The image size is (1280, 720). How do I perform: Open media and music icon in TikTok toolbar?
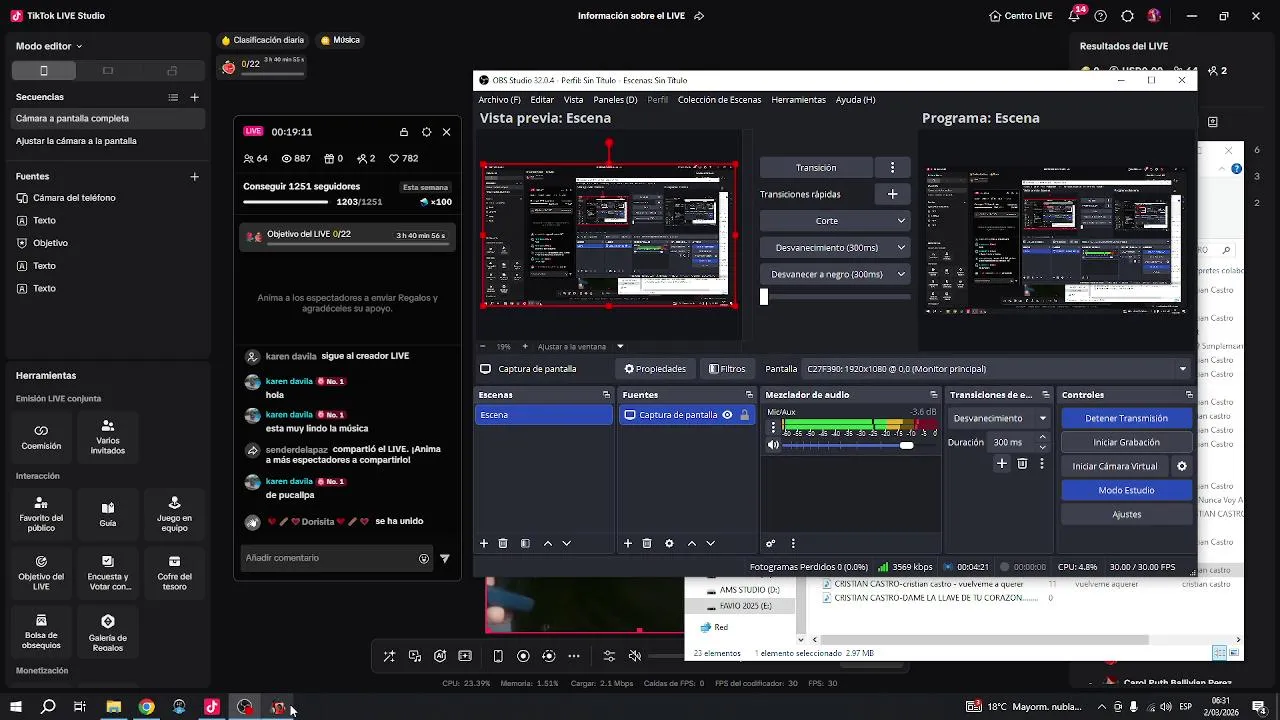coord(415,656)
